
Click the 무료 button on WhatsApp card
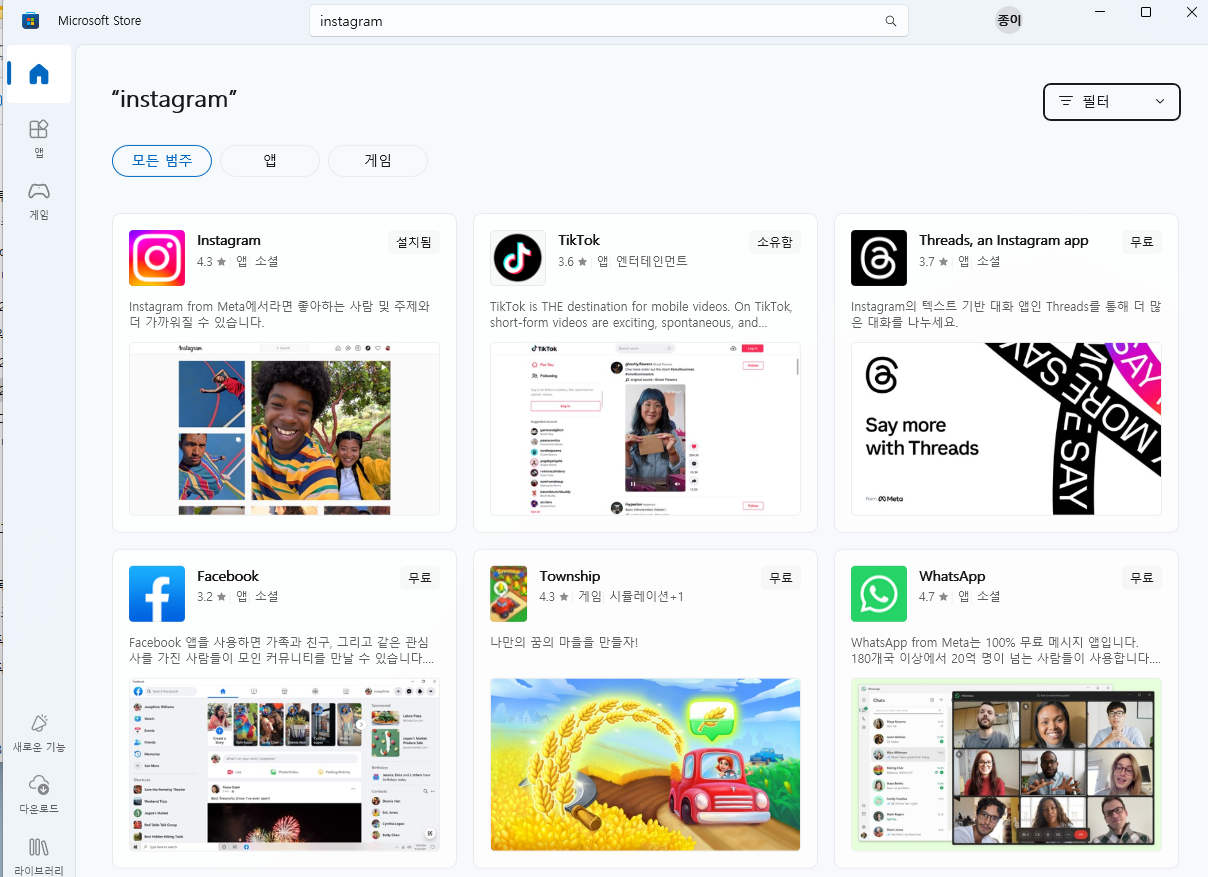[1142, 578]
